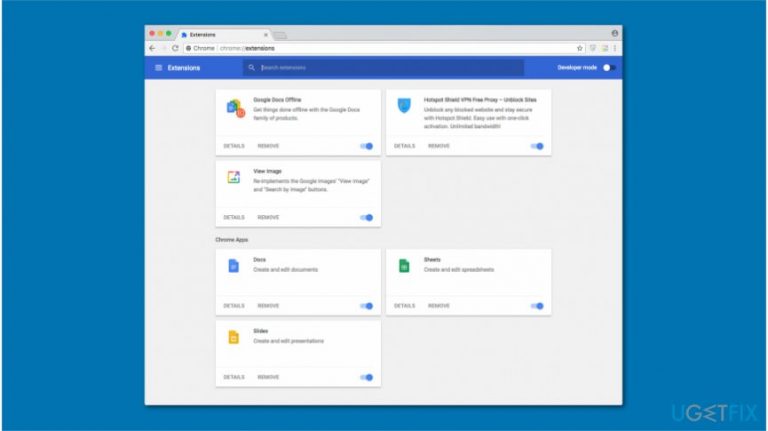Remove the Slides app
Screen dimensions: 768x431
pyautogui.click(x=268, y=377)
